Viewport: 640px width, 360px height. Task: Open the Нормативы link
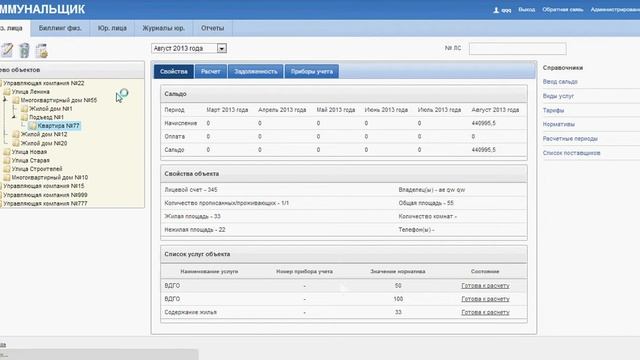[x=558, y=124]
